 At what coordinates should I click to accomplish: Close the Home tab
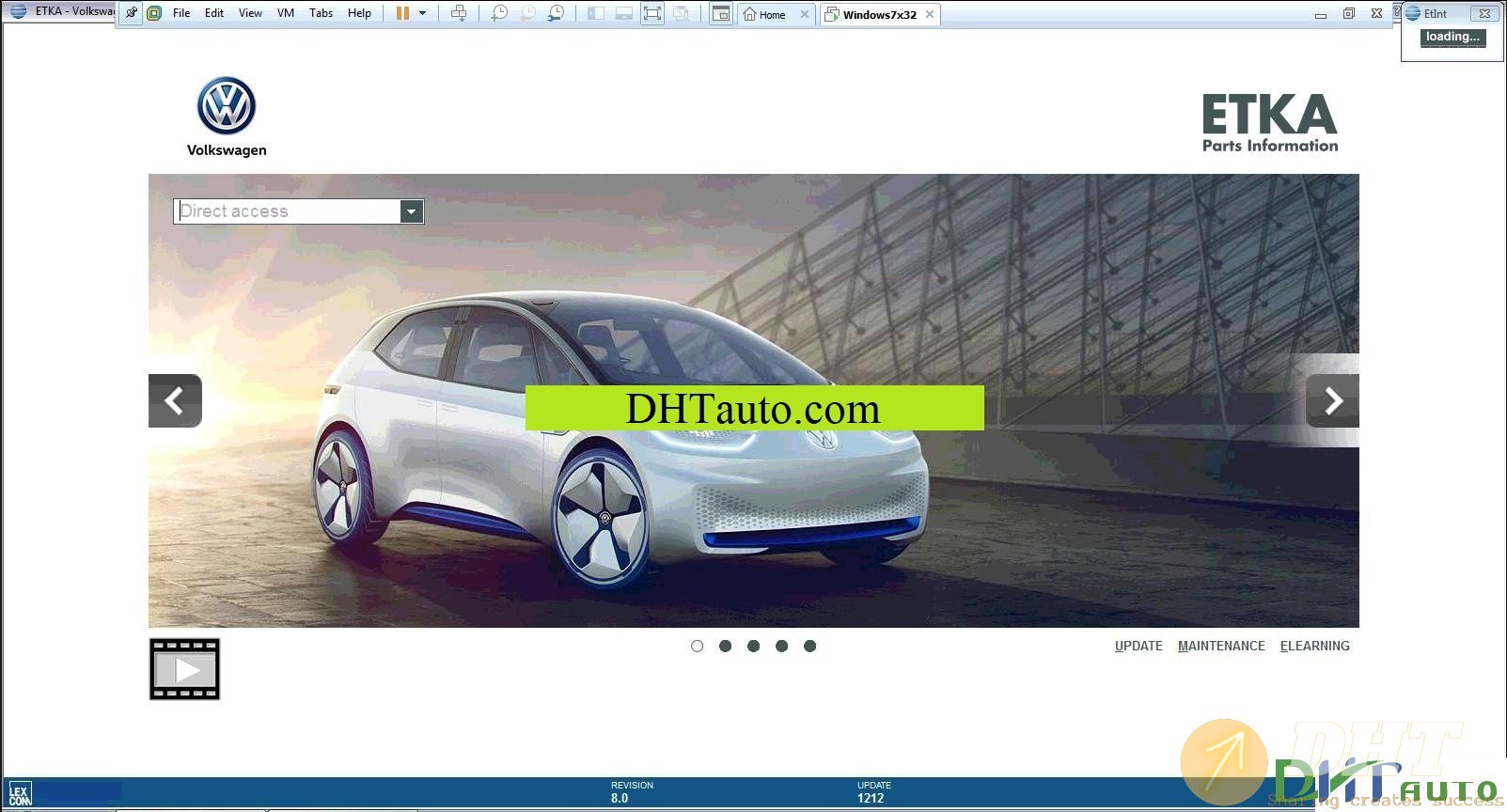(805, 14)
